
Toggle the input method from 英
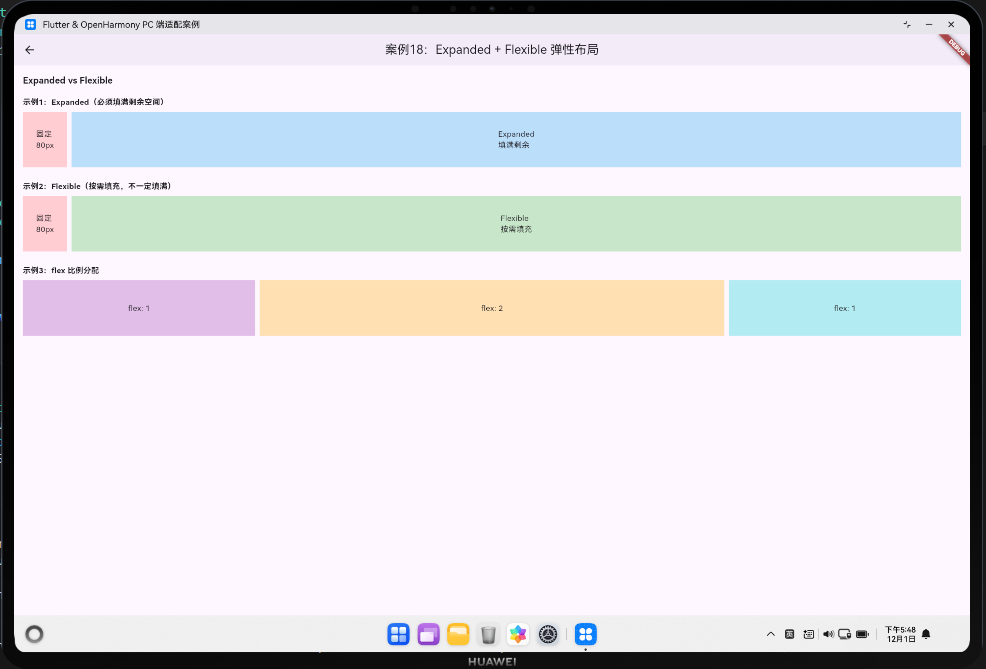tap(789, 634)
